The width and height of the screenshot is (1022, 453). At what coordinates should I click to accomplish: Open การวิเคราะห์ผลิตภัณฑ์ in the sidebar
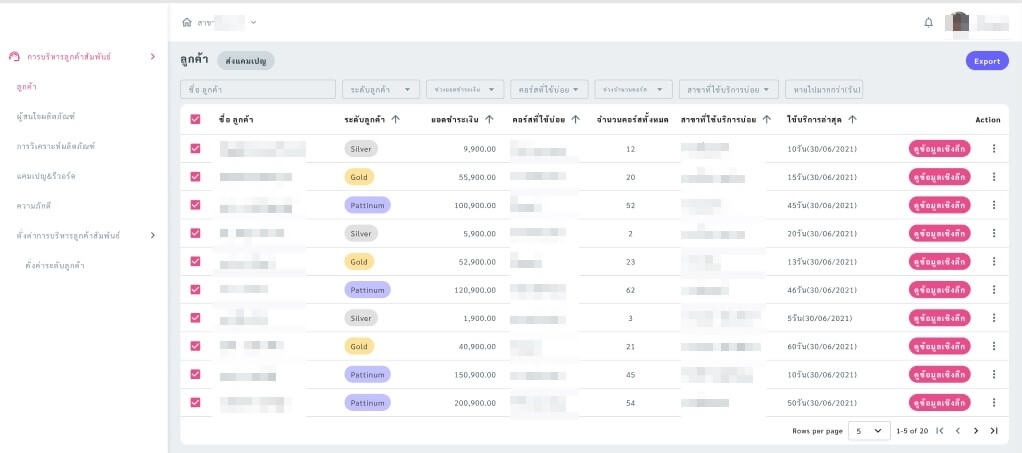coord(56,146)
